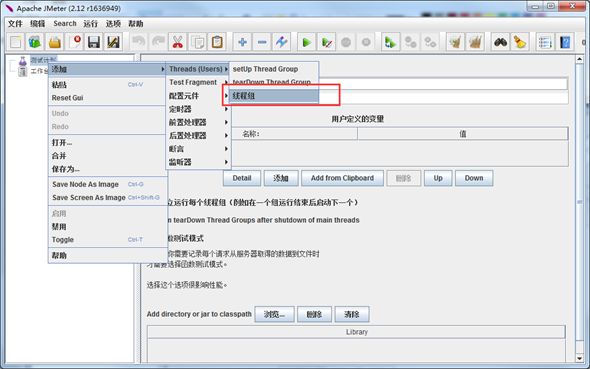Expand 后置处理器 submenu

tap(198, 135)
